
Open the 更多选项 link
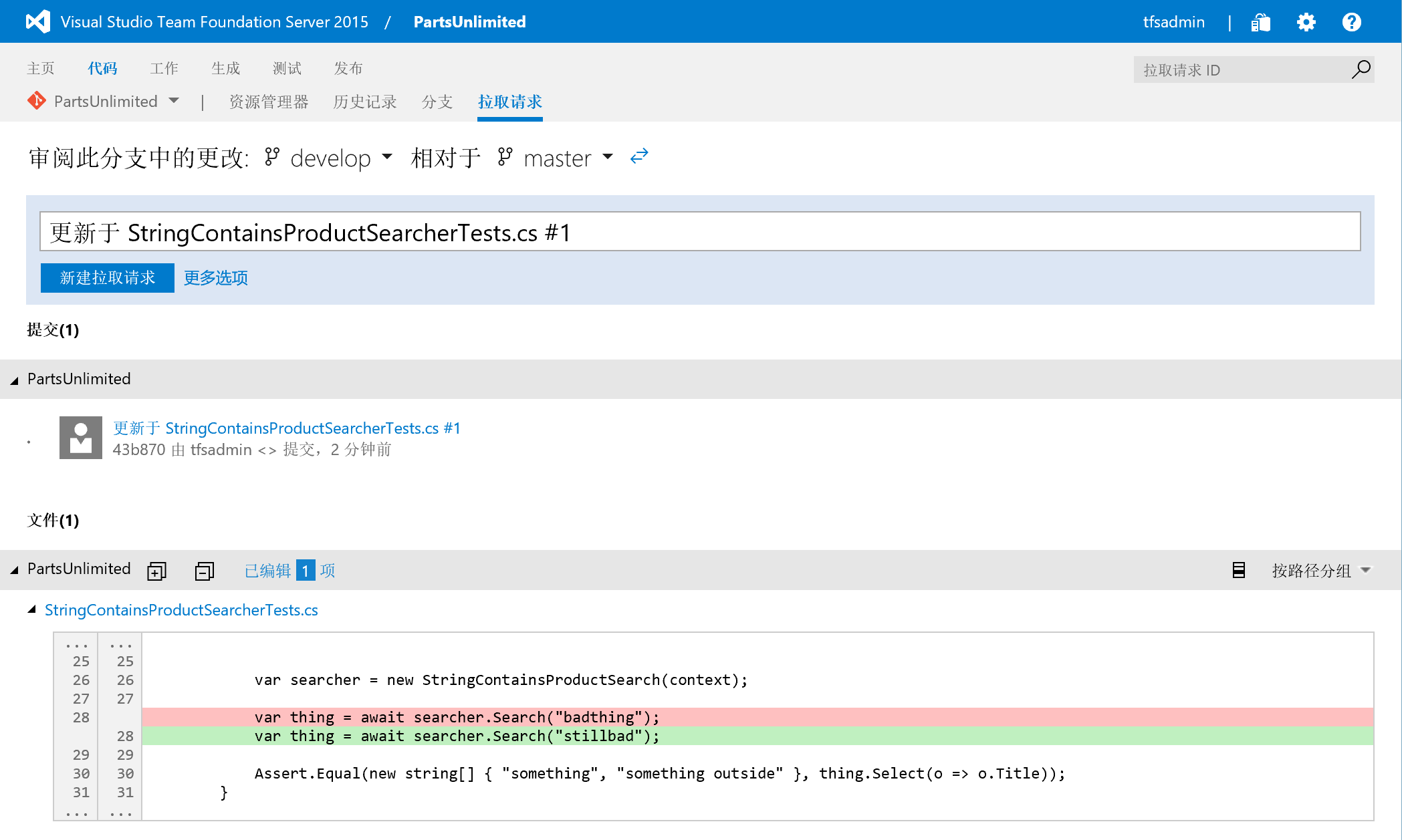click(x=216, y=277)
